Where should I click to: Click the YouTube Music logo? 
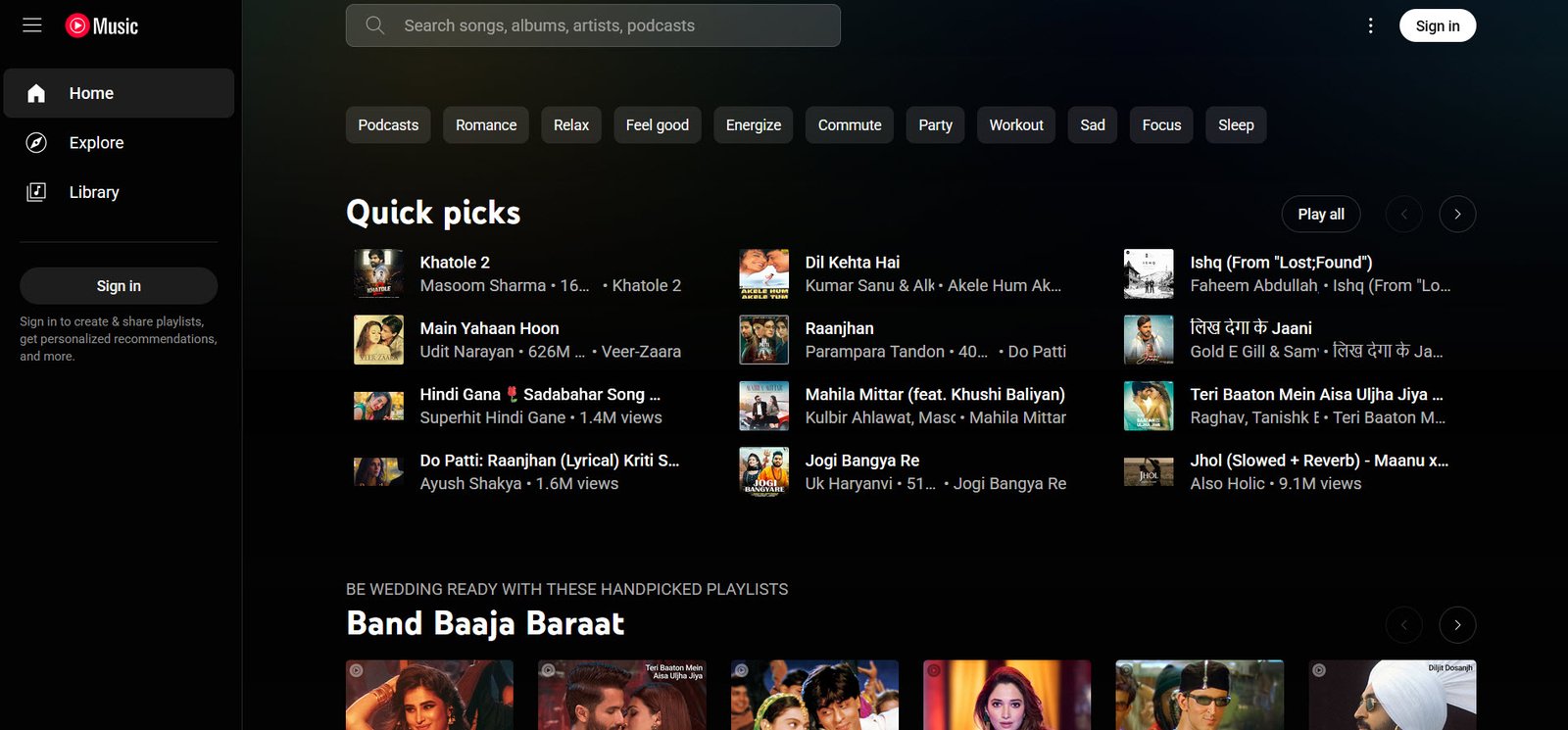pyautogui.click(x=102, y=25)
